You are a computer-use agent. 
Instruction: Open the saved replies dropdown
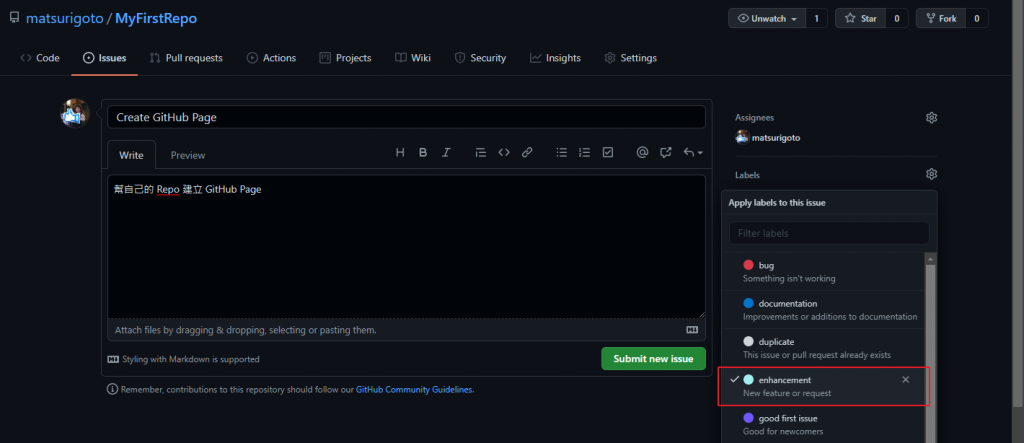693,152
